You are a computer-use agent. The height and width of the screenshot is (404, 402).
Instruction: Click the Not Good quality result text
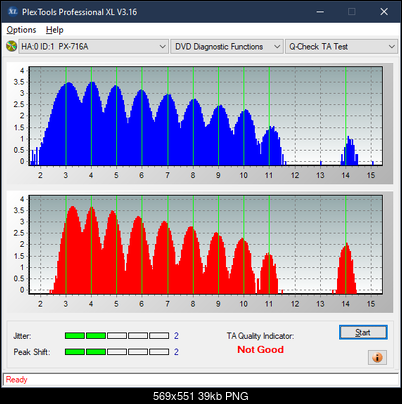click(x=260, y=350)
